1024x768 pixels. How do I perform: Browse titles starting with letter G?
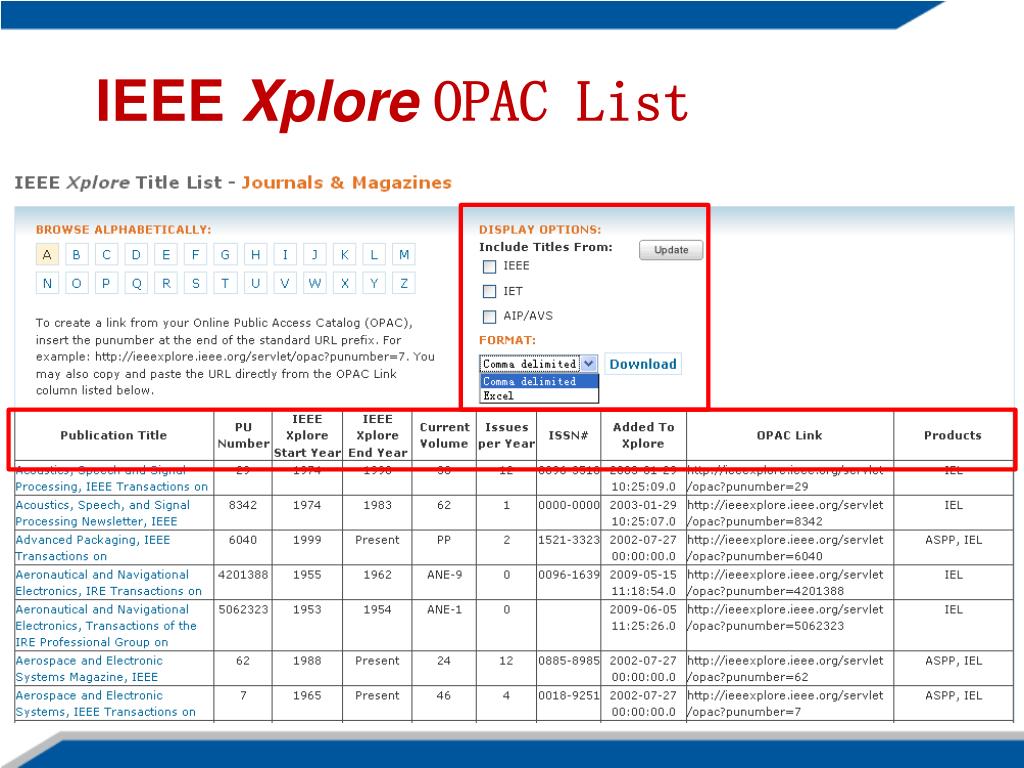(225, 255)
